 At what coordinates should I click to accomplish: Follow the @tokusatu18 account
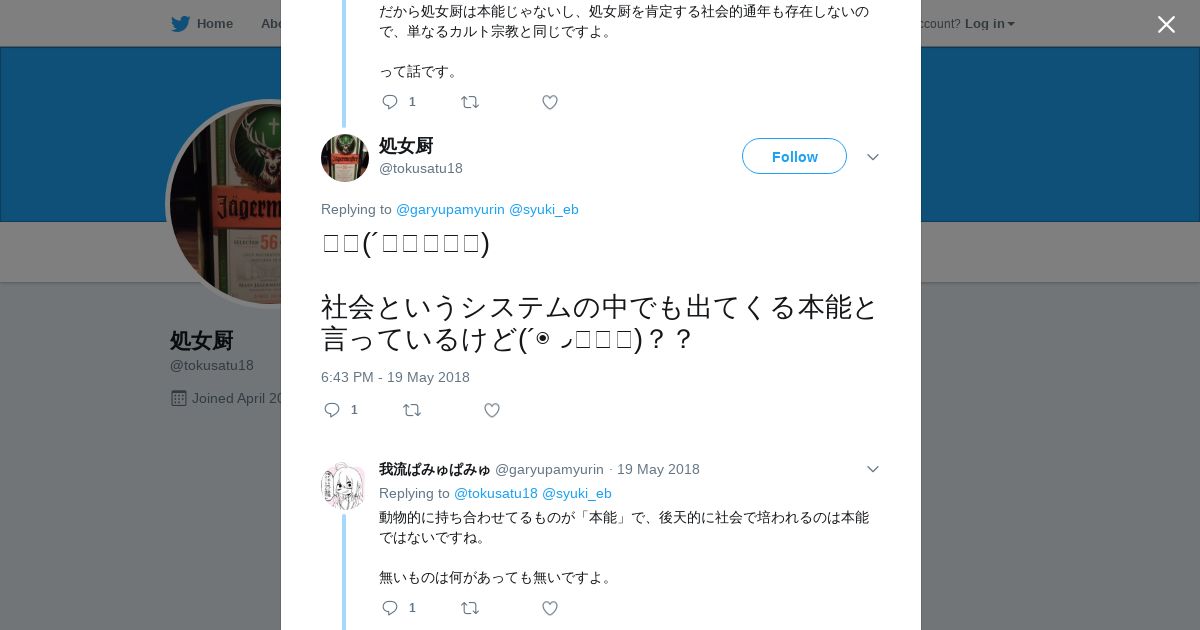click(794, 157)
